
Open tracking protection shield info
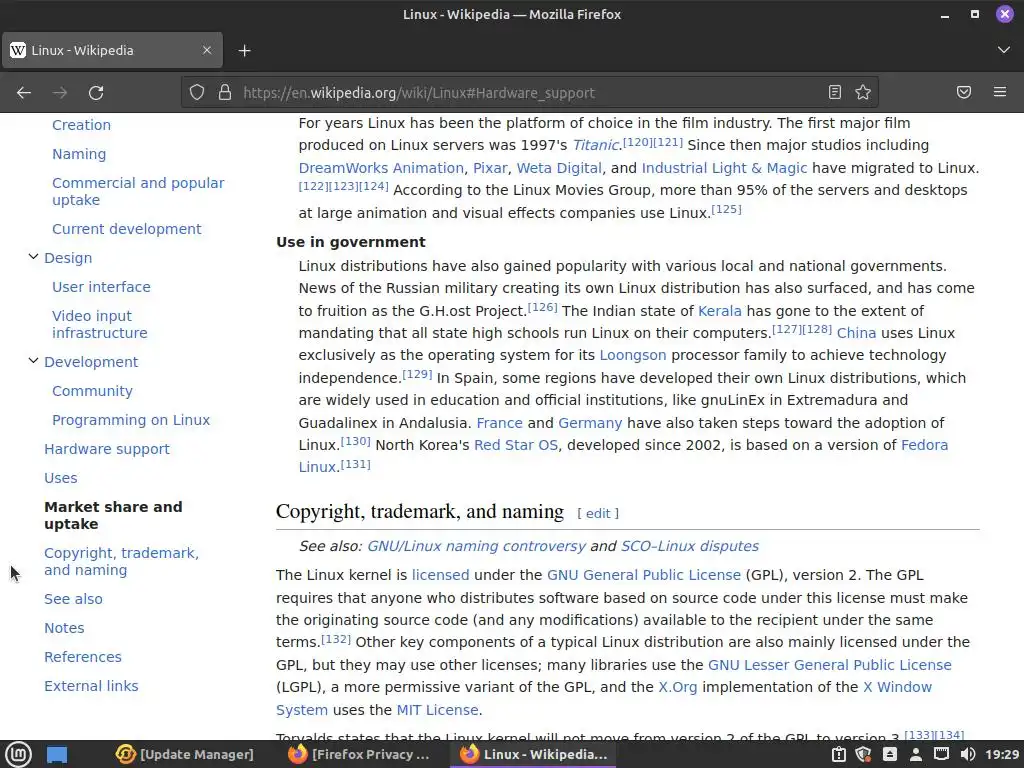point(197,92)
